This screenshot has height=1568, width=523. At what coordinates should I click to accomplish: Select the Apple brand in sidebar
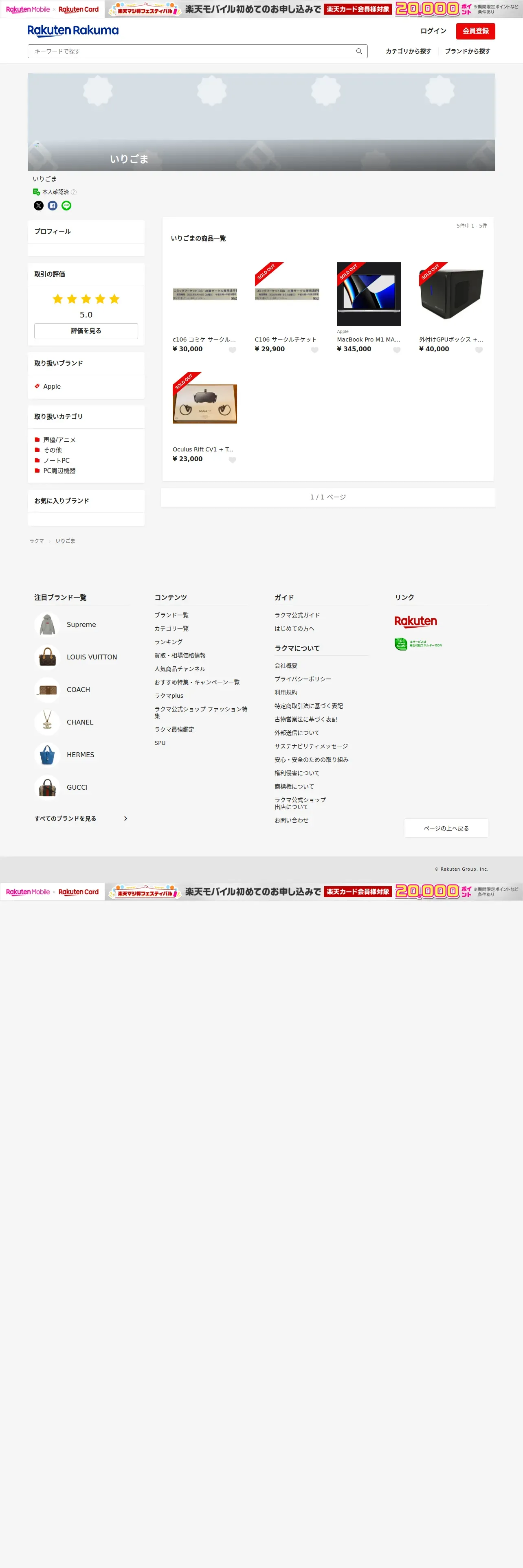52,387
